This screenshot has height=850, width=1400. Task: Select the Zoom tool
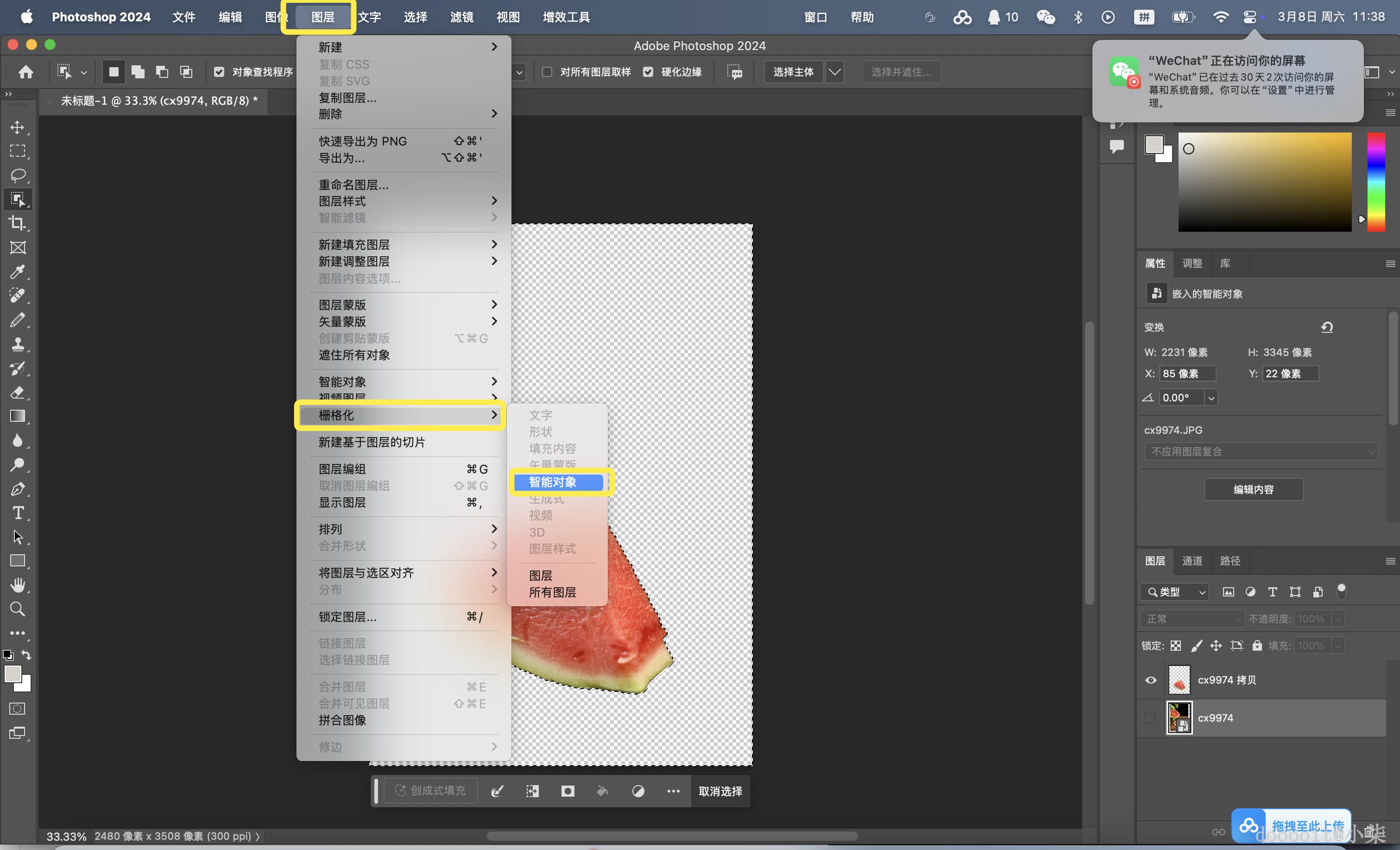(x=18, y=609)
